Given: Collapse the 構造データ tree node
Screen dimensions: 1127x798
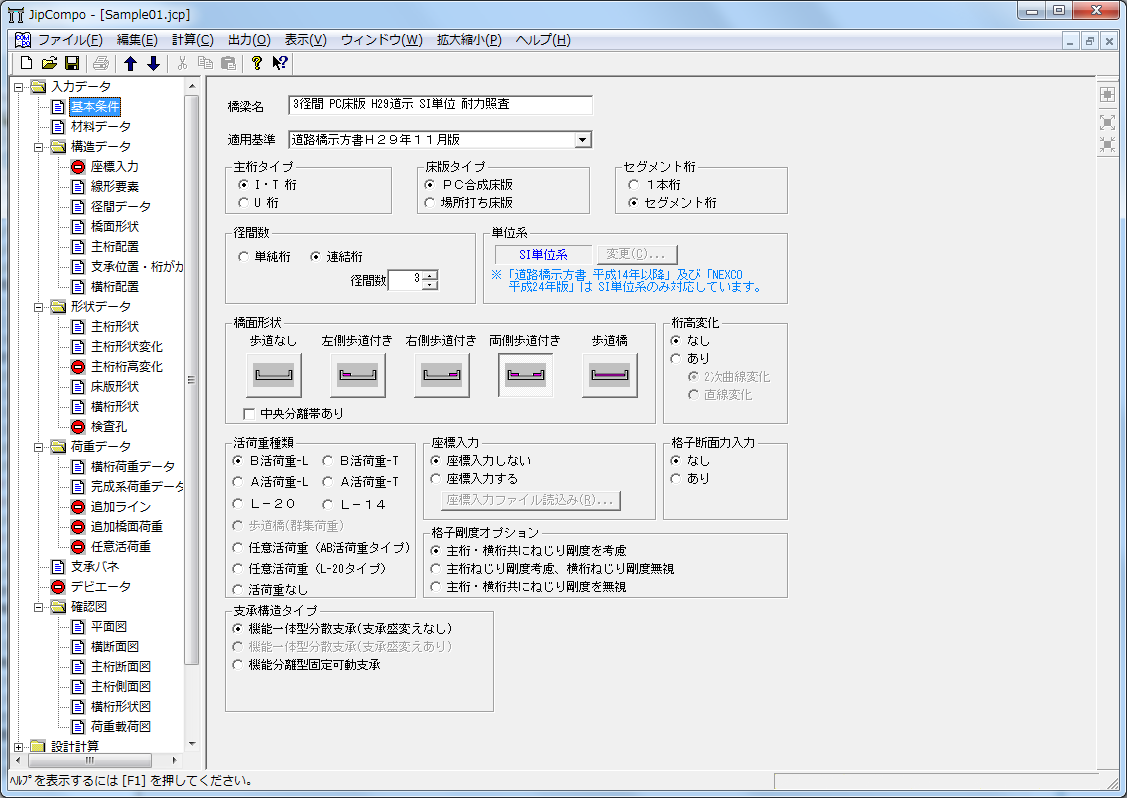Looking at the screenshot, I should [19, 147].
